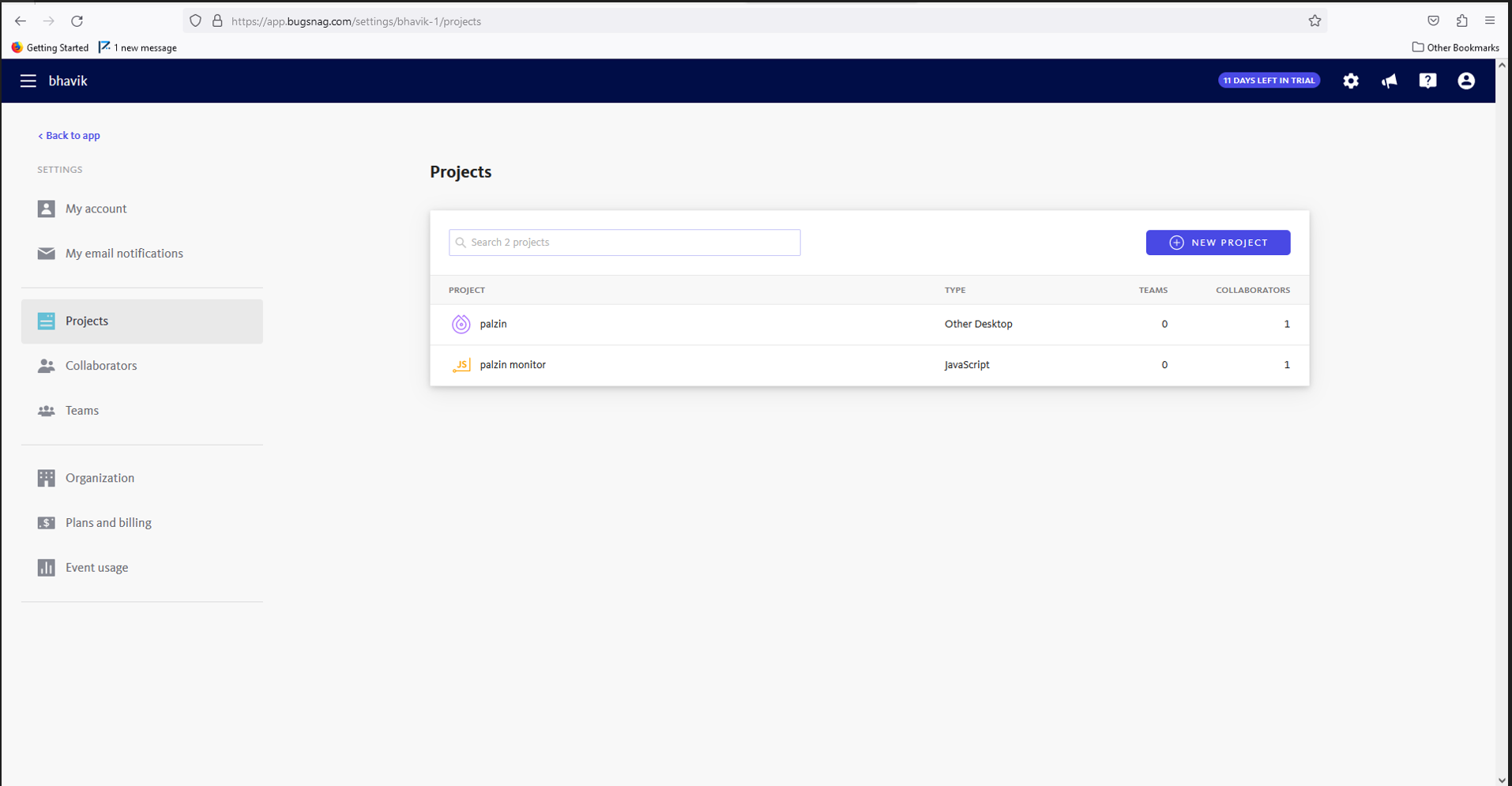Image resolution: width=1512 pixels, height=786 pixels.
Task: Open the Getting Started bookmark
Action: pos(50,47)
